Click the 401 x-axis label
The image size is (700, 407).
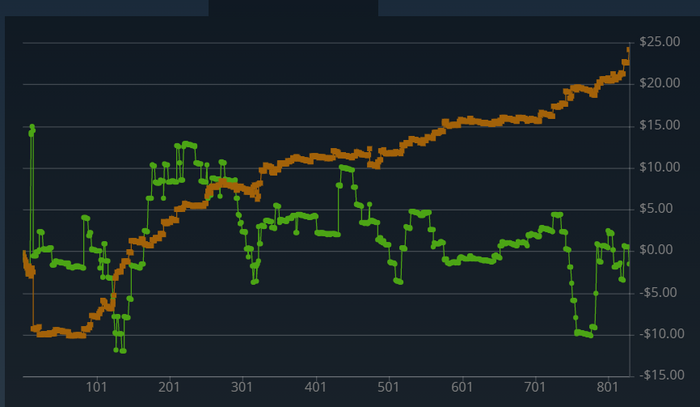pos(315,387)
